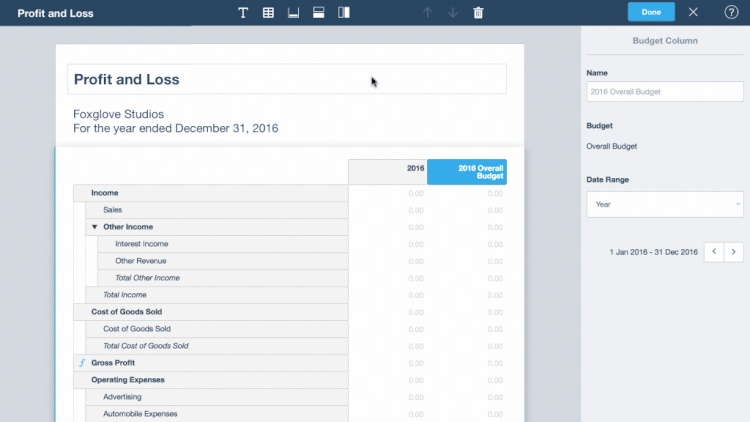Select the 2016 column header

(x=388, y=171)
